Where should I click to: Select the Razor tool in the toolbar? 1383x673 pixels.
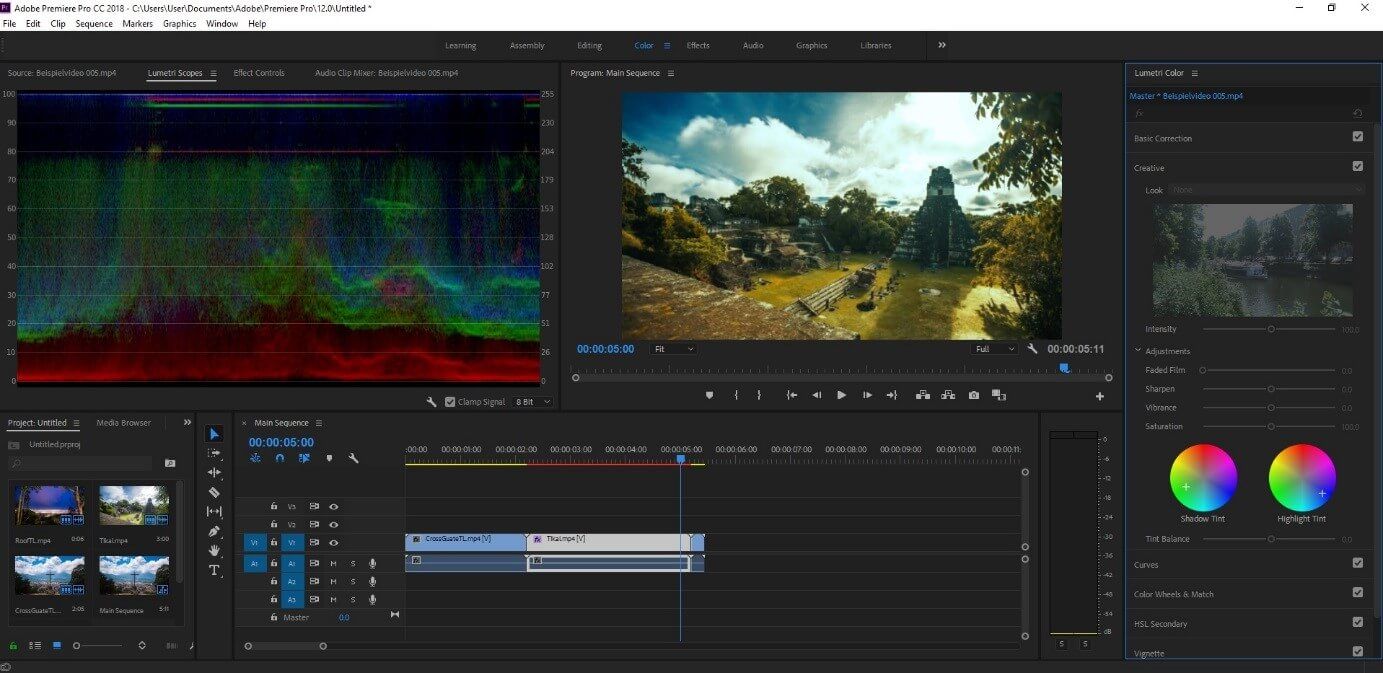click(x=214, y=492)
